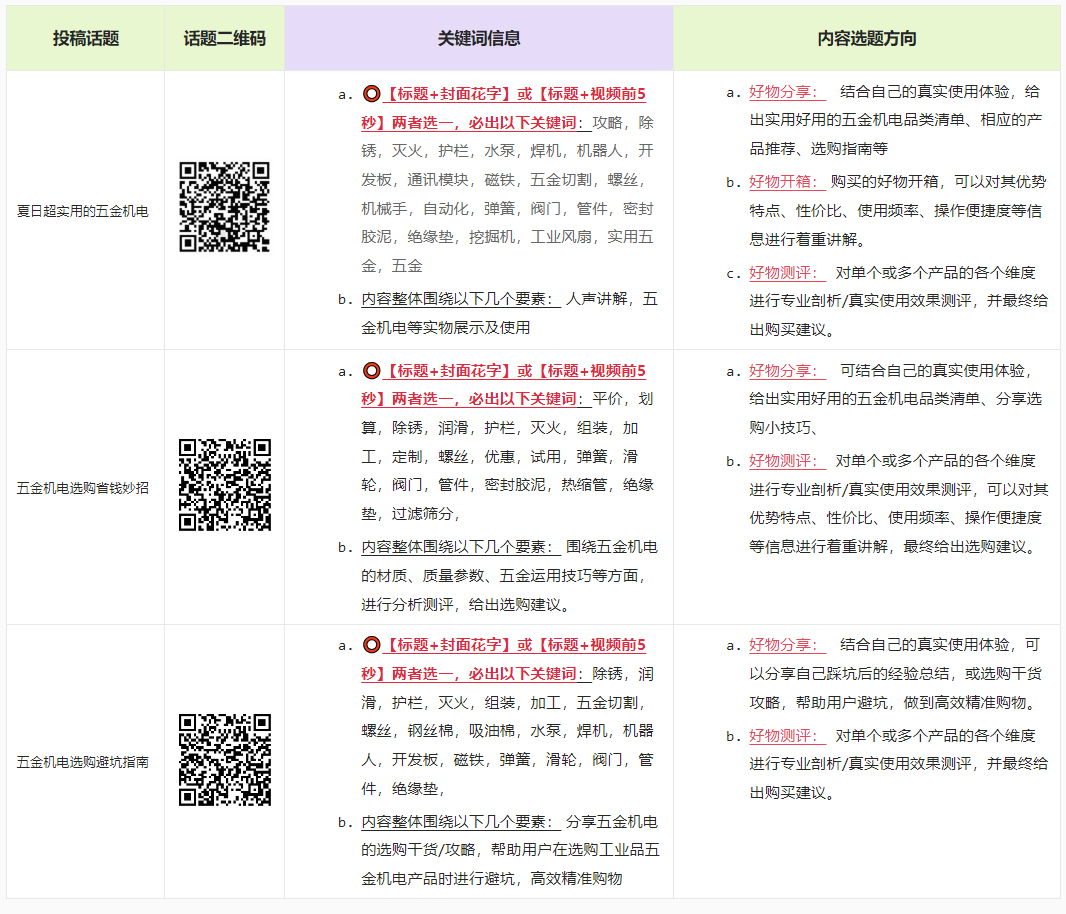Viewport: 1066px width, 914px height.
Task: Click the QR code for 五金机电选购避坑指南
Action: [x=225, y=760]
